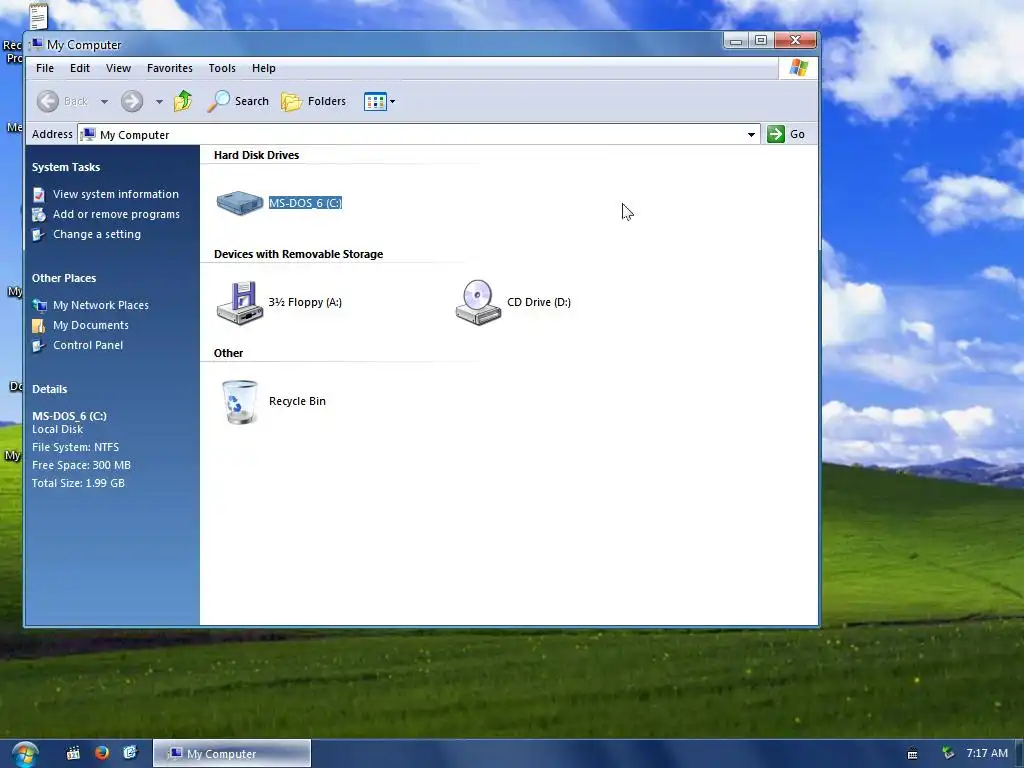This screenshot has height=768, width=1024.
Task: Select the 3½ Floppy (A:) drive icon
Action: (240, 302)
